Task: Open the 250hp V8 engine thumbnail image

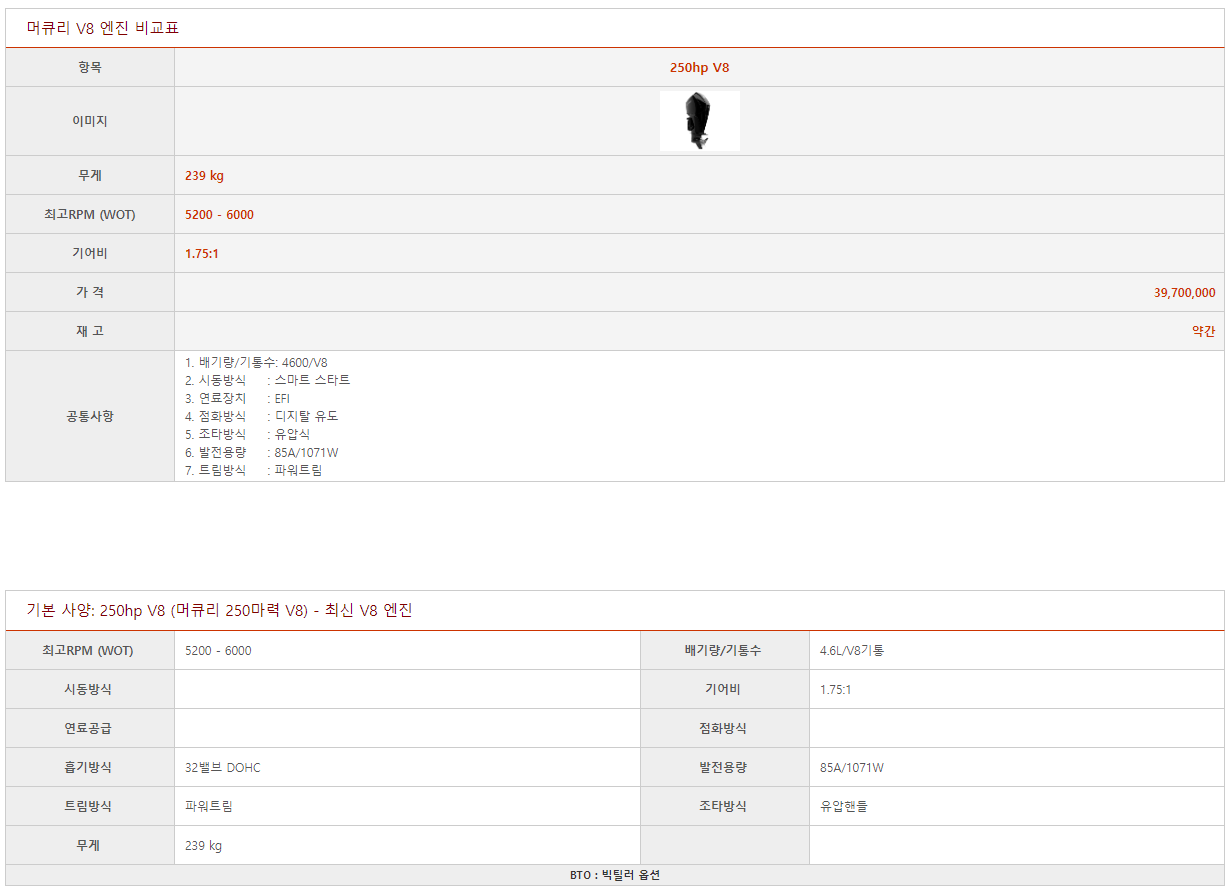Action: (x=699, y=121)
